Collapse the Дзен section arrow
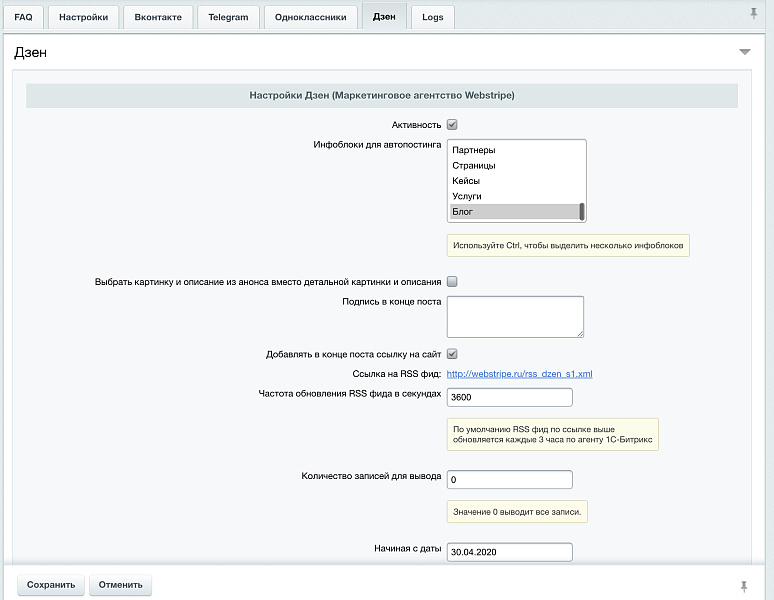774x600 pixels. click(x=744, y=52)
